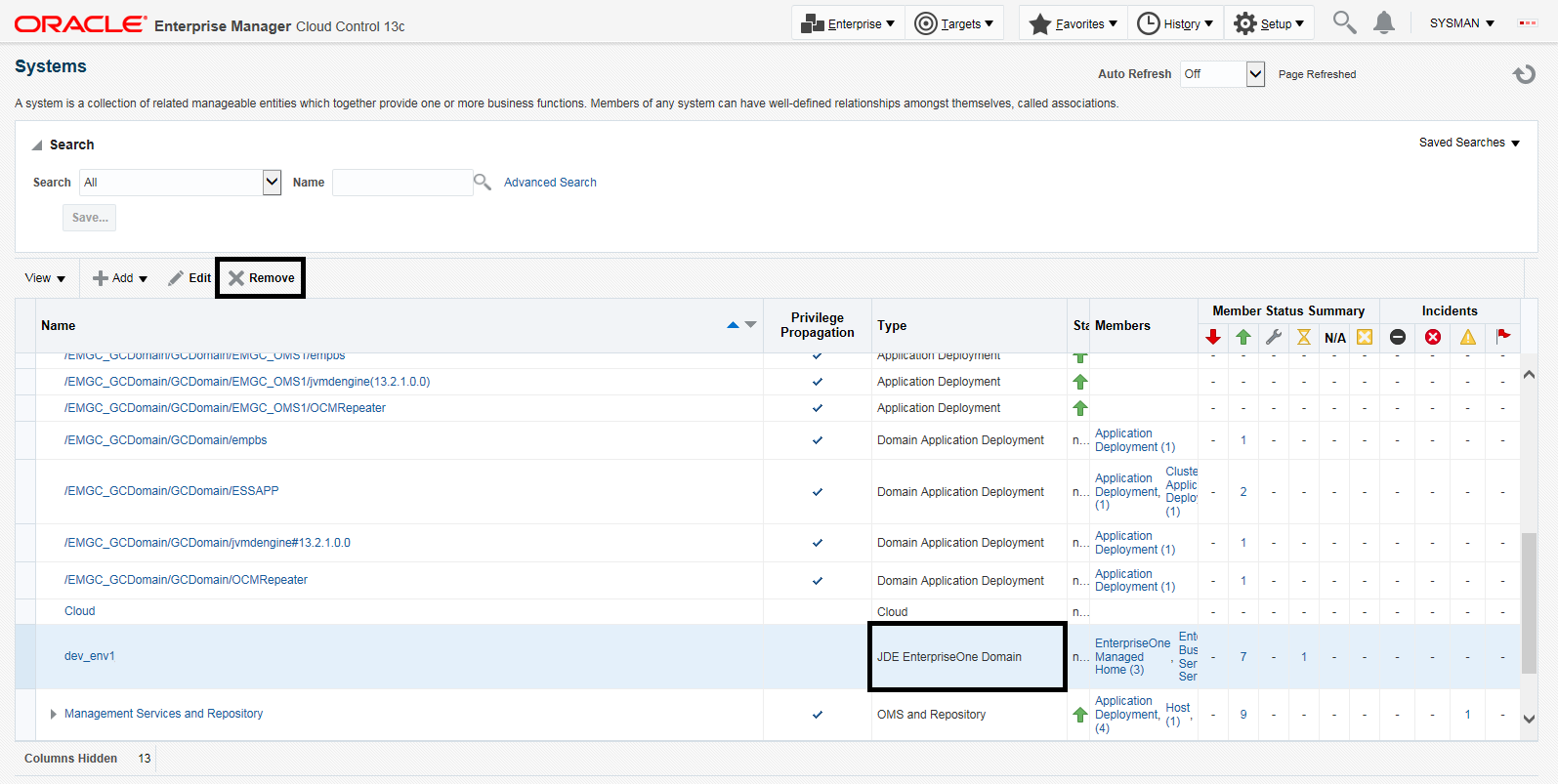This screenshot has height=784, width=1558.
Task: Click the Advanced Search link
Action: coord(550,183)
